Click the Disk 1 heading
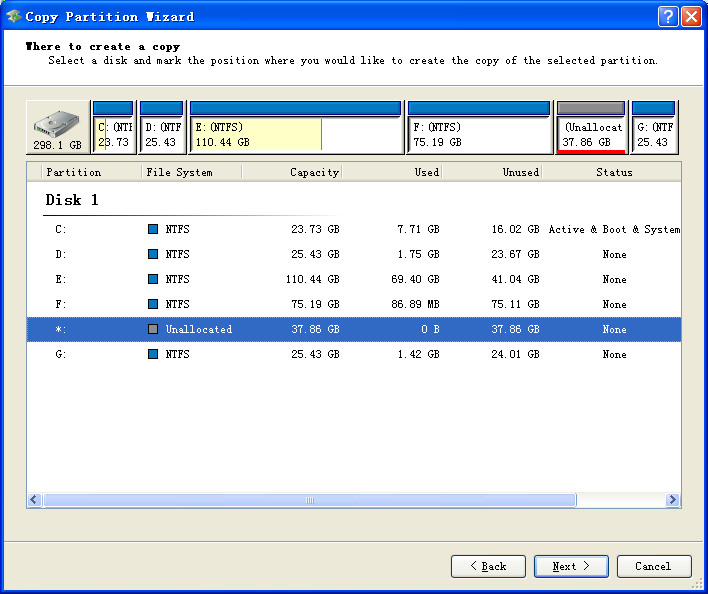Image resolution: width=708 pixels, height=594 pixels. tap(72, 200)
